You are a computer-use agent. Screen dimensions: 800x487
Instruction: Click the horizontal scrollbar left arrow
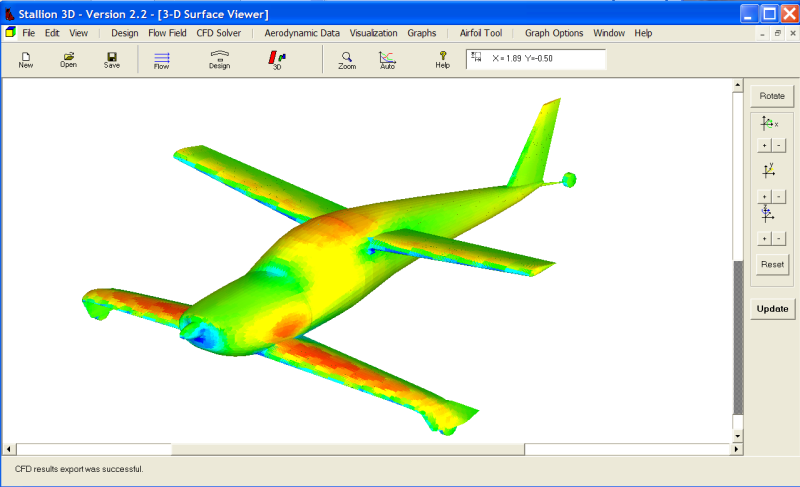pos(9,449)
